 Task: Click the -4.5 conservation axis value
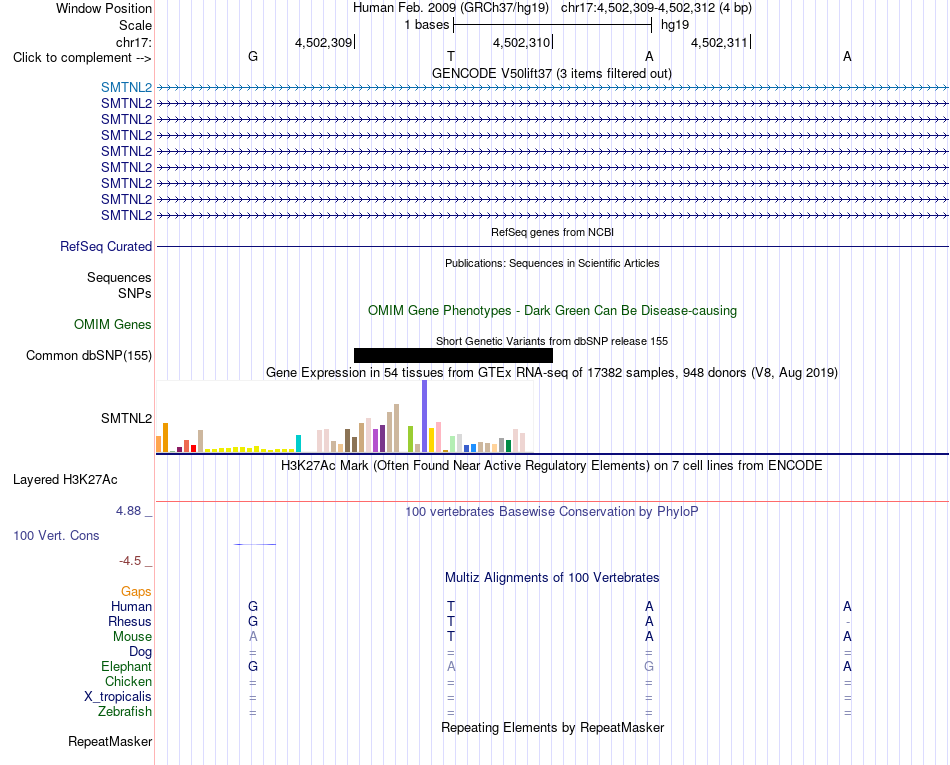pyautogui.click(x=130, y=561)
